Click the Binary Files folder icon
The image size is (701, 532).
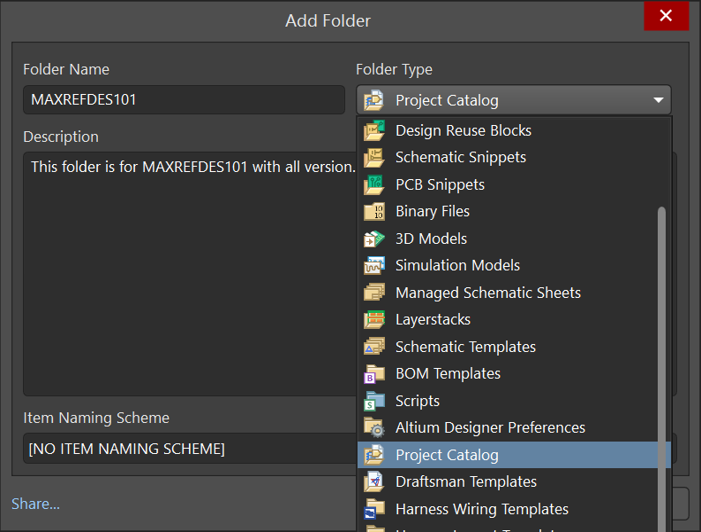tap(374, 211)
